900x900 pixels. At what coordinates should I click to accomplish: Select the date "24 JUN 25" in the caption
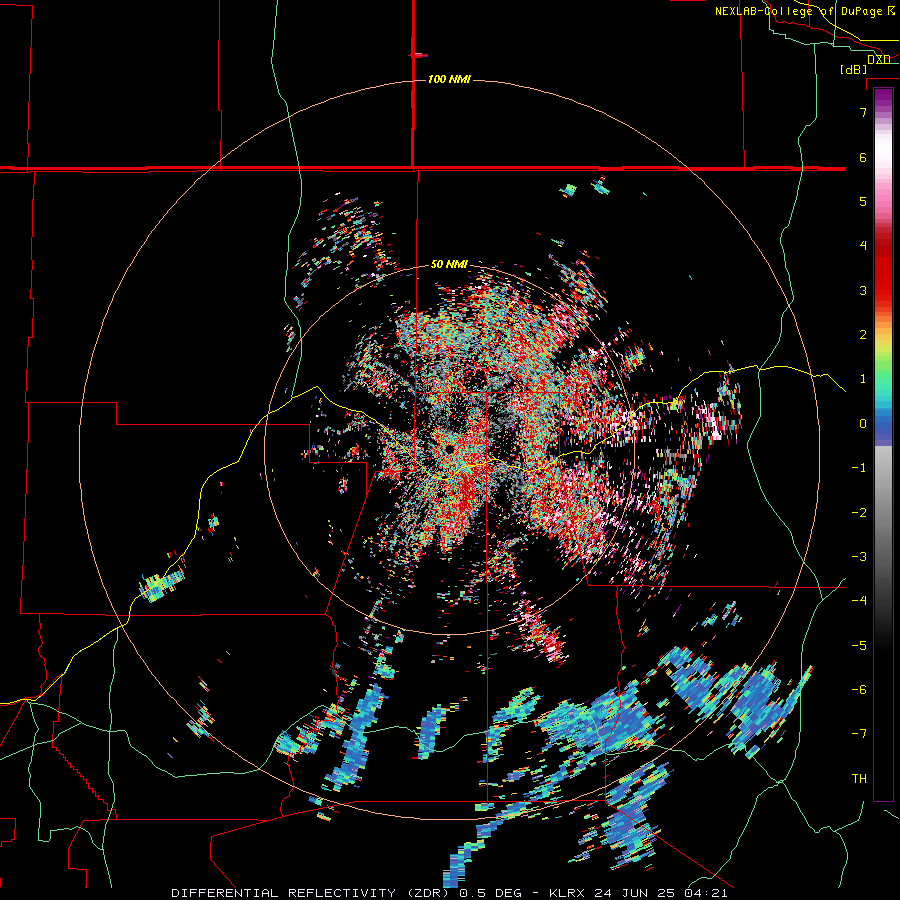tap(635, 893)
